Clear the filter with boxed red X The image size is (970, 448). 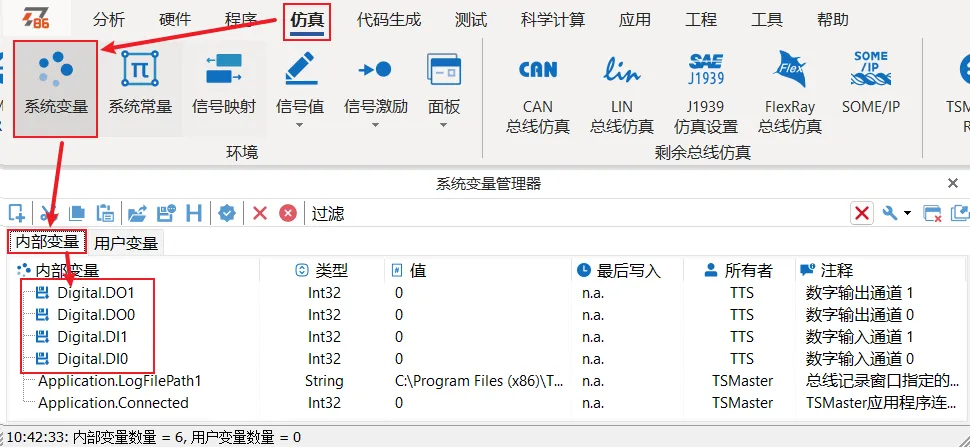coord(862,213)
